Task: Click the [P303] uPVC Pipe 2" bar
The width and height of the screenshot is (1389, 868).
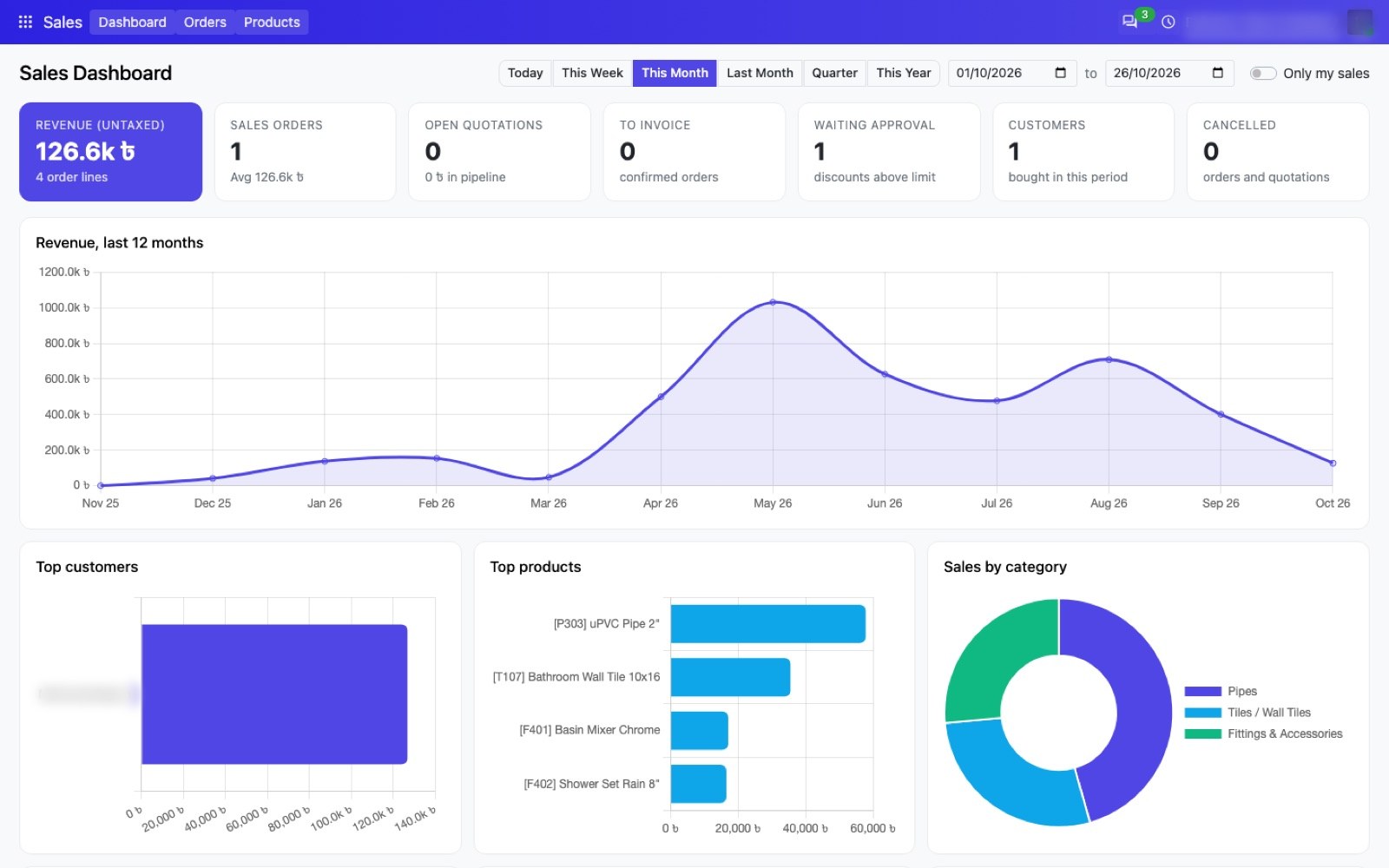Action: click(x=767, y=624)
